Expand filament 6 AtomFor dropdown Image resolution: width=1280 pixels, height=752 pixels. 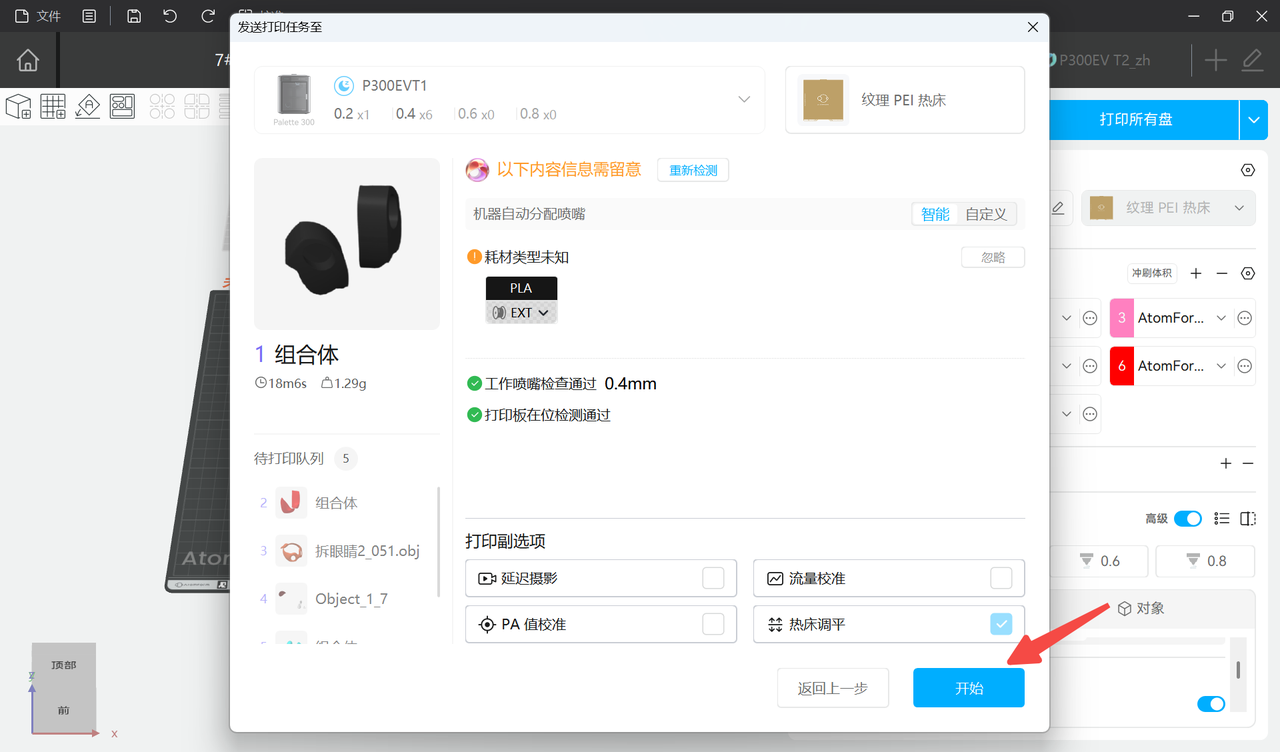click(1222, 366)
